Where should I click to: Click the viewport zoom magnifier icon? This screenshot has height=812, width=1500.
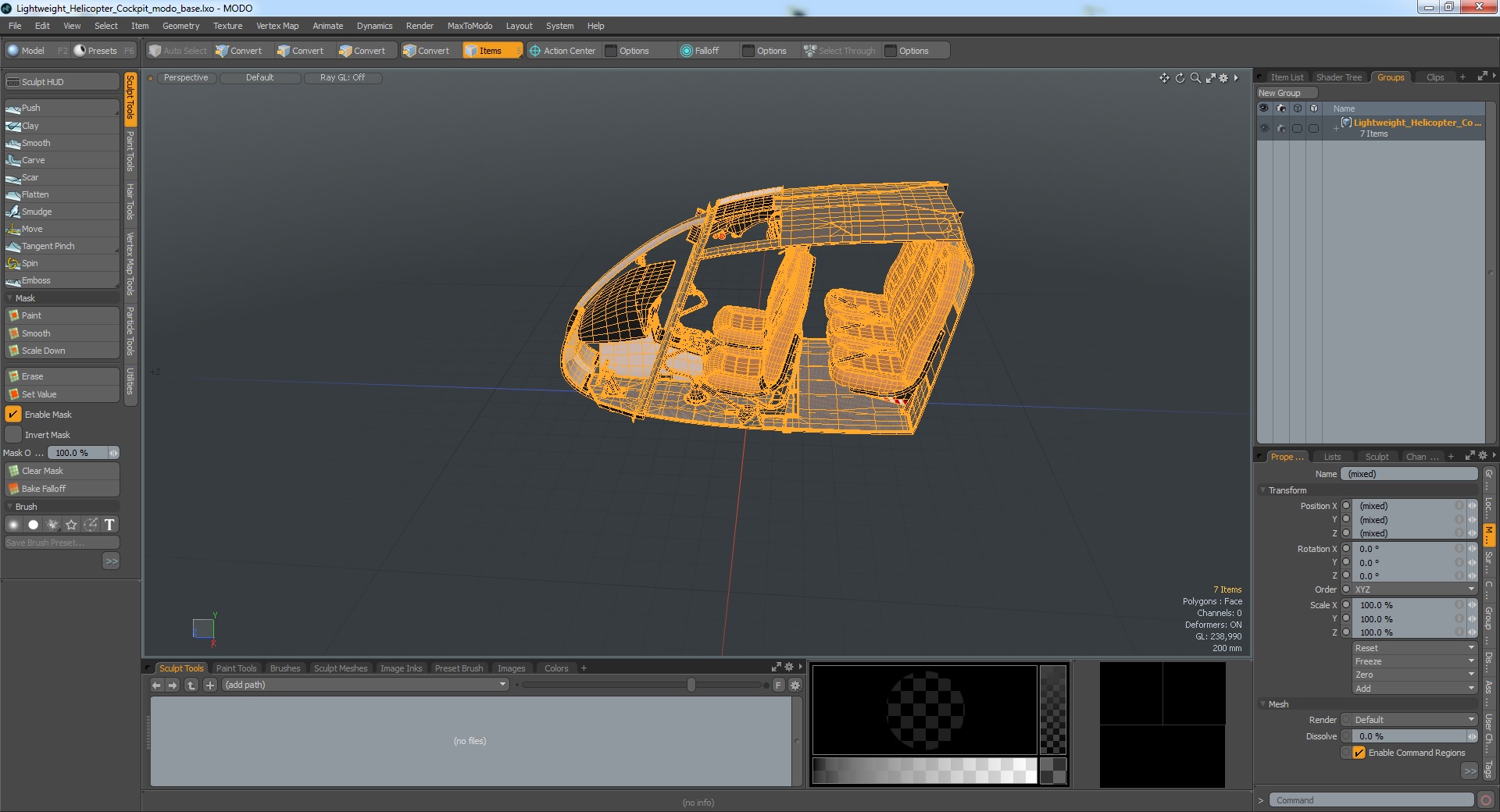pyautogui.click(x=1195, y=78)
